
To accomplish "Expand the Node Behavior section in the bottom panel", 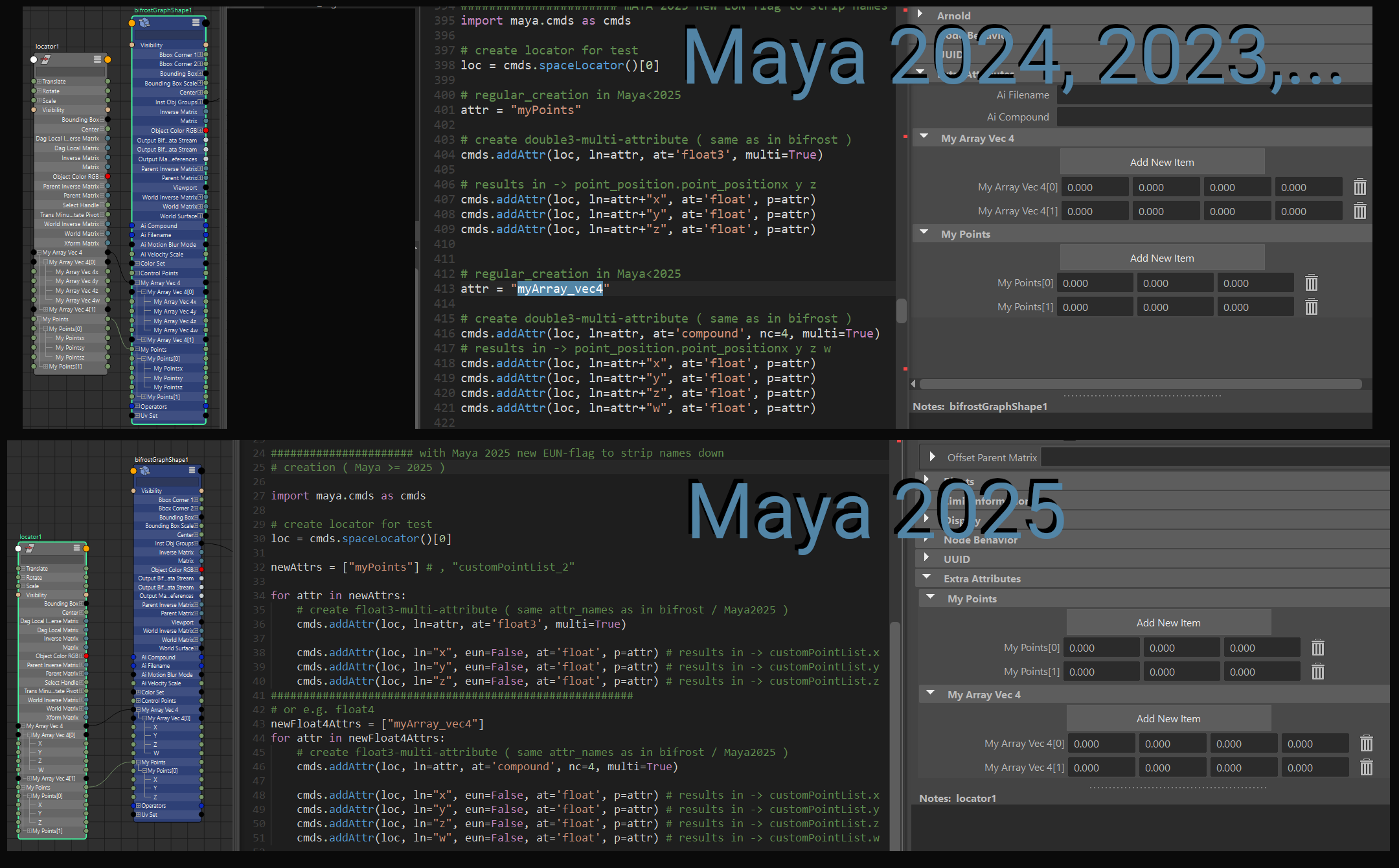I will tap(926, 540).
